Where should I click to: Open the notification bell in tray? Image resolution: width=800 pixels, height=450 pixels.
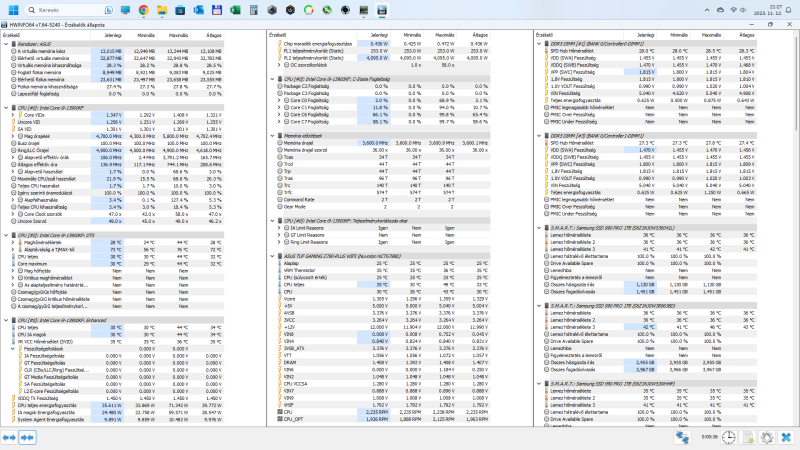(x=788, y=10)
